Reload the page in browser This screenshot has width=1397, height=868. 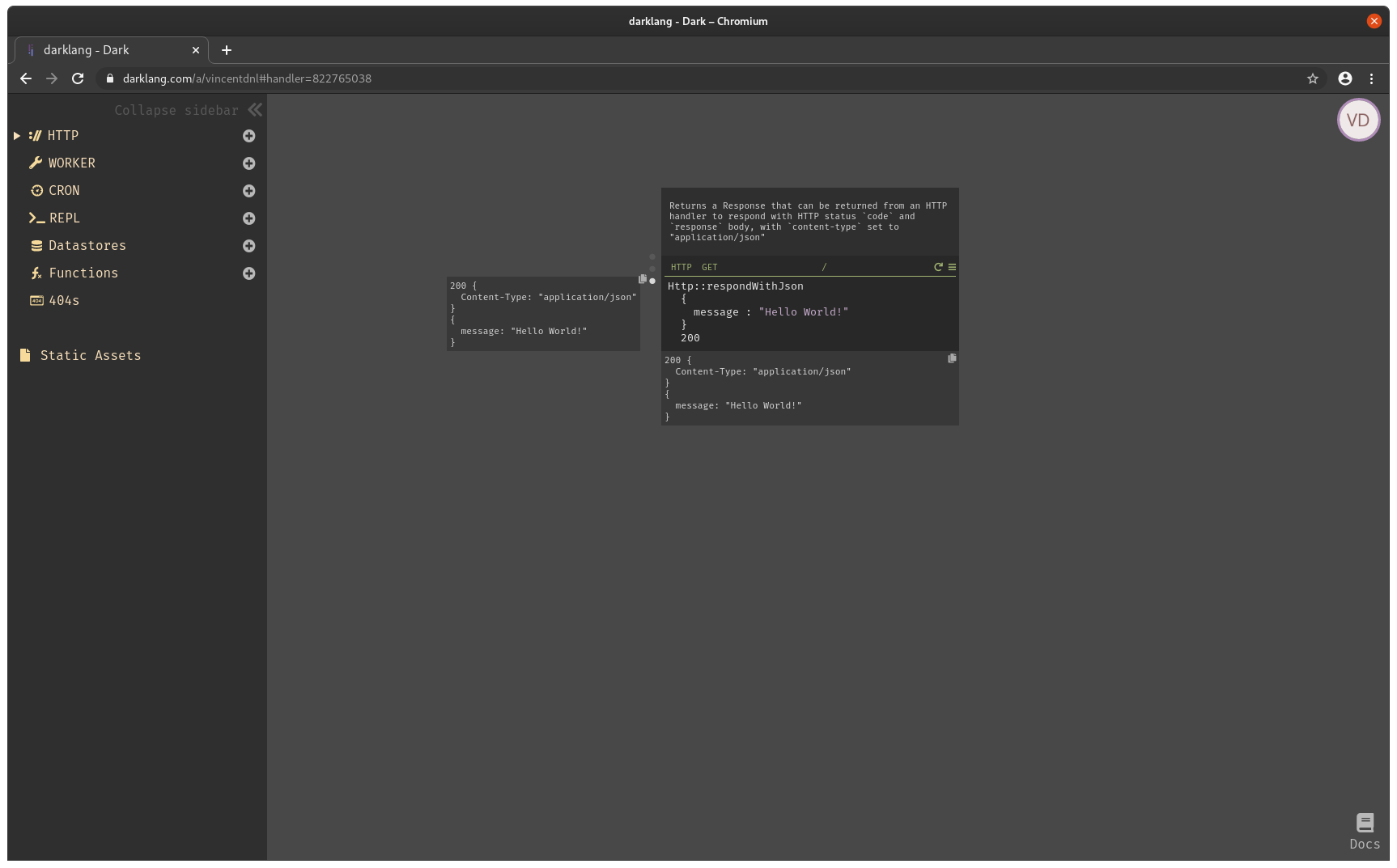(x=78, y=78)
